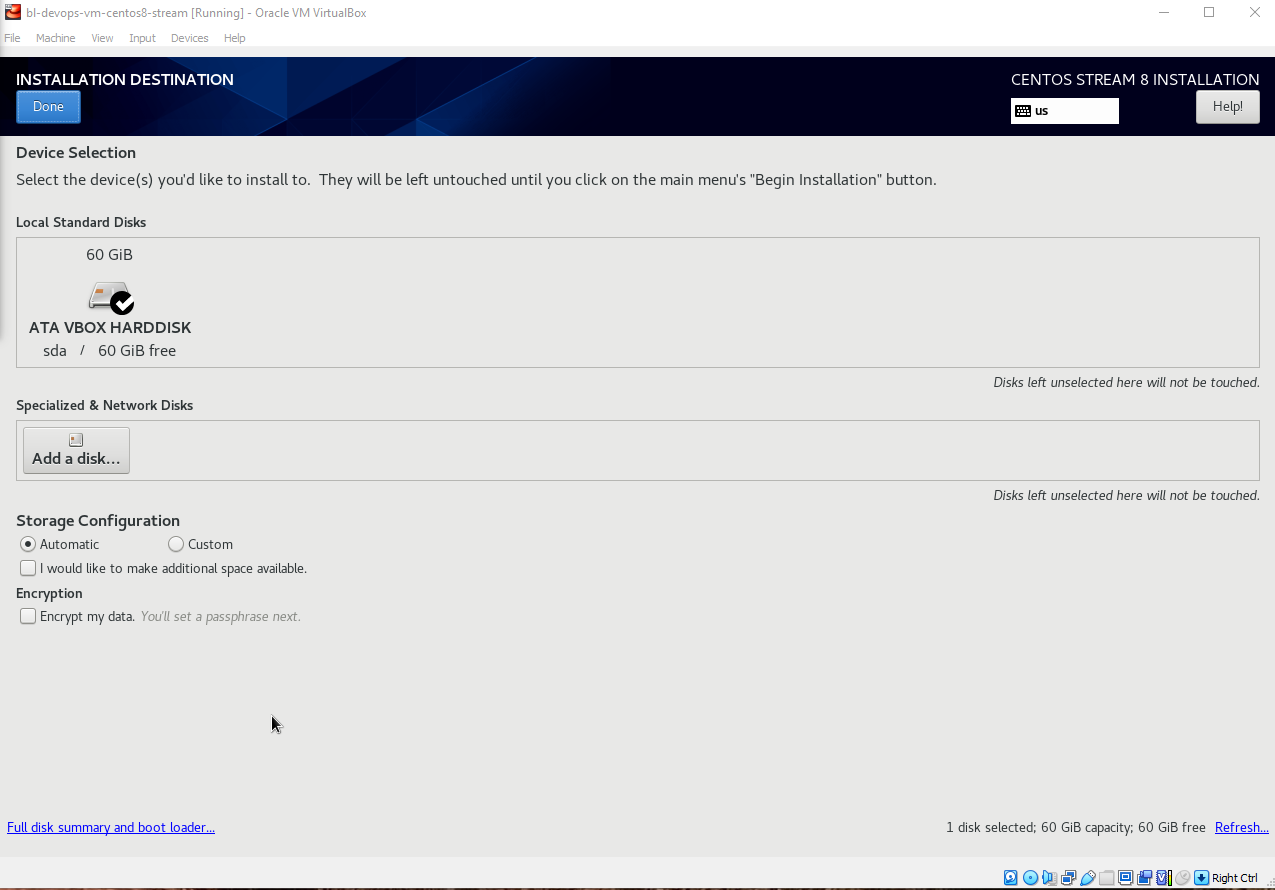Image resolution: width=1275 pixels, height=890 pixels.
Task: Open Full disk summary and boot loader link
Action: 111,827
